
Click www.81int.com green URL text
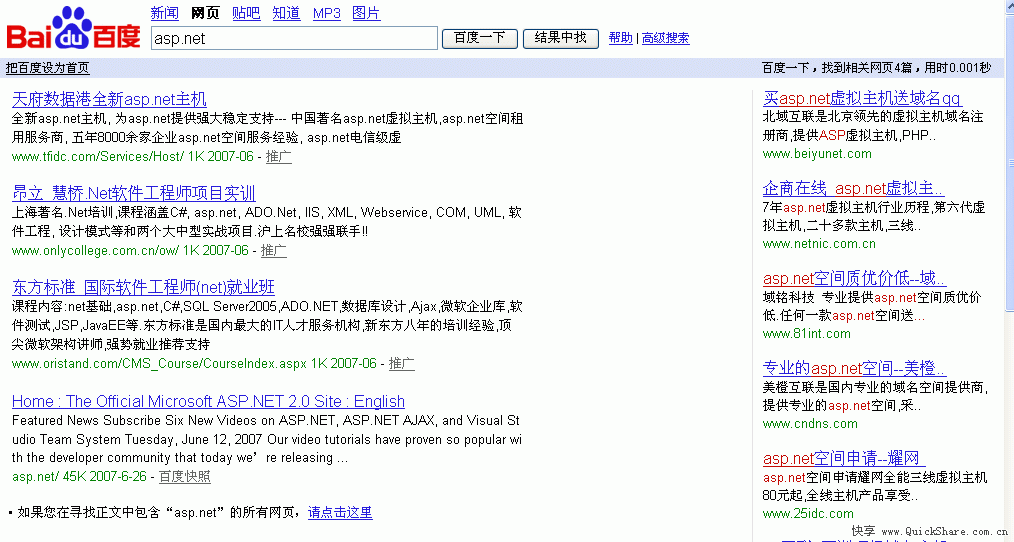806,334
